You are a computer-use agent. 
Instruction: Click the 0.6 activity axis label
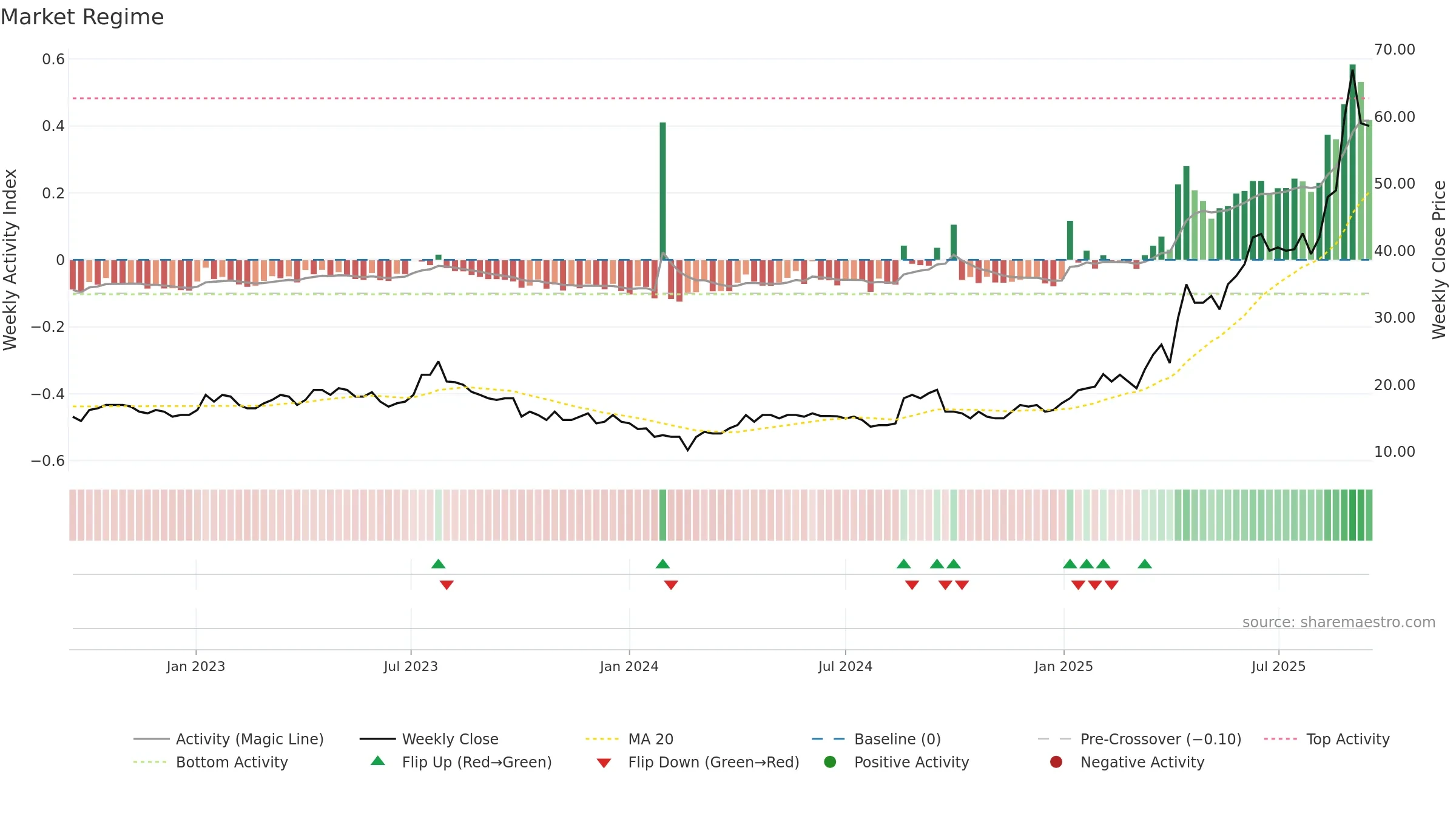pyautogui.click(x=53, y=59)
